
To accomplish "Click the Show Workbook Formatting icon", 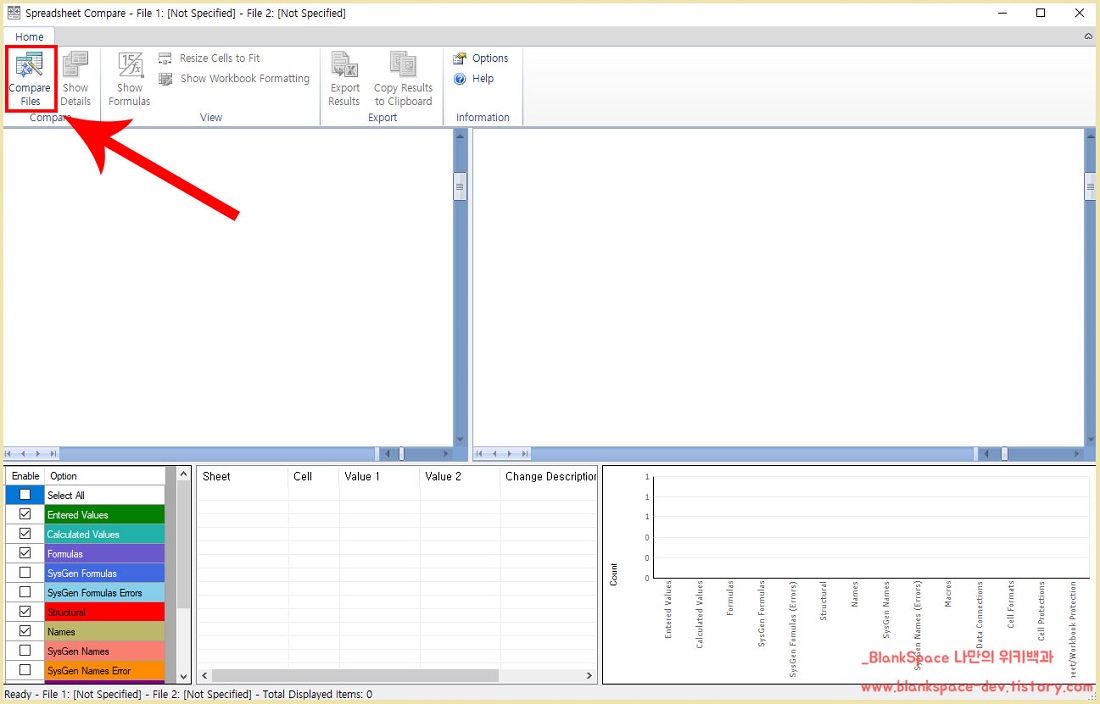I will (x=165, y=79).
